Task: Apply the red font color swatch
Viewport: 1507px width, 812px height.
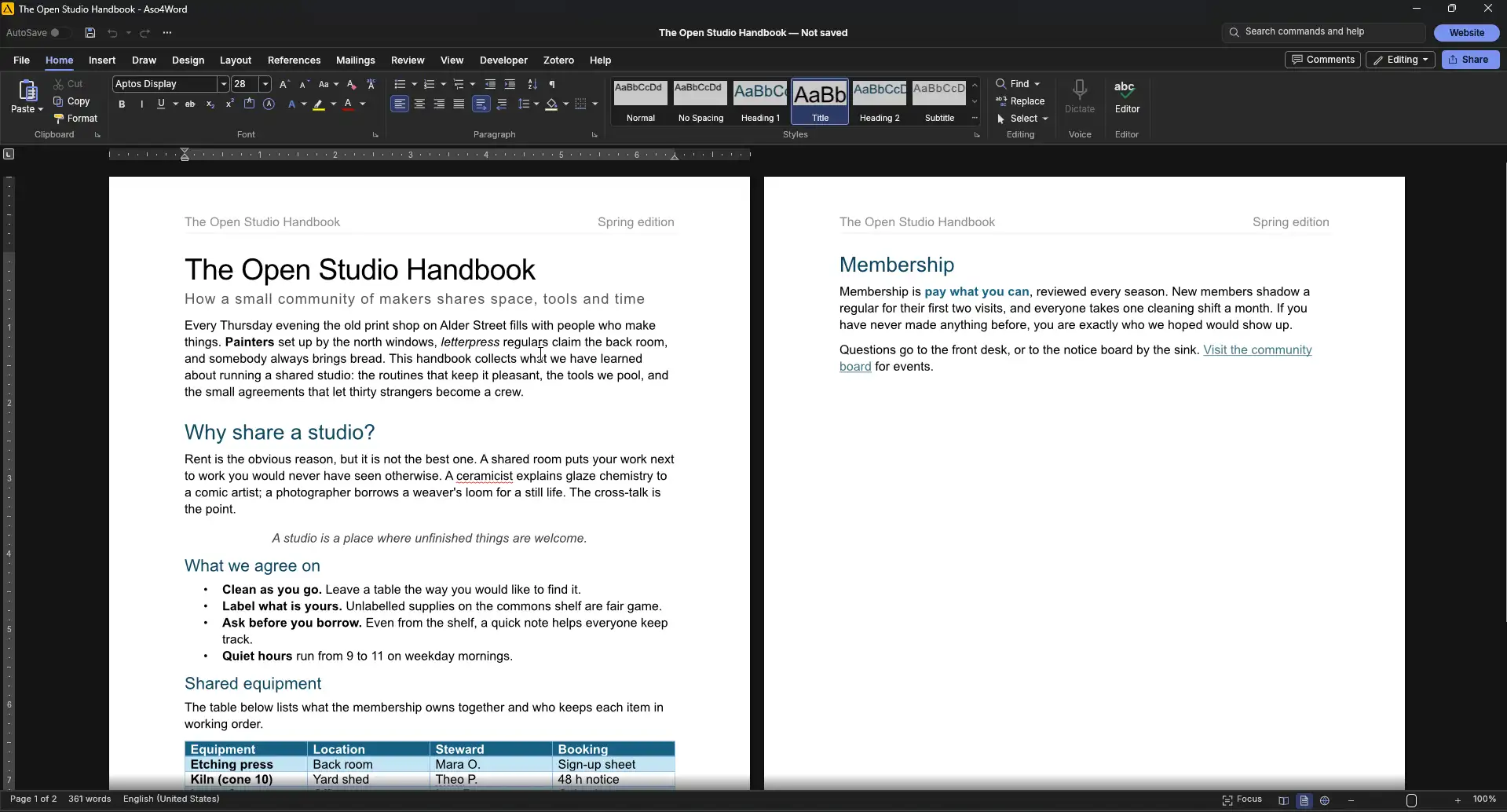Action: tap(349, 104)
